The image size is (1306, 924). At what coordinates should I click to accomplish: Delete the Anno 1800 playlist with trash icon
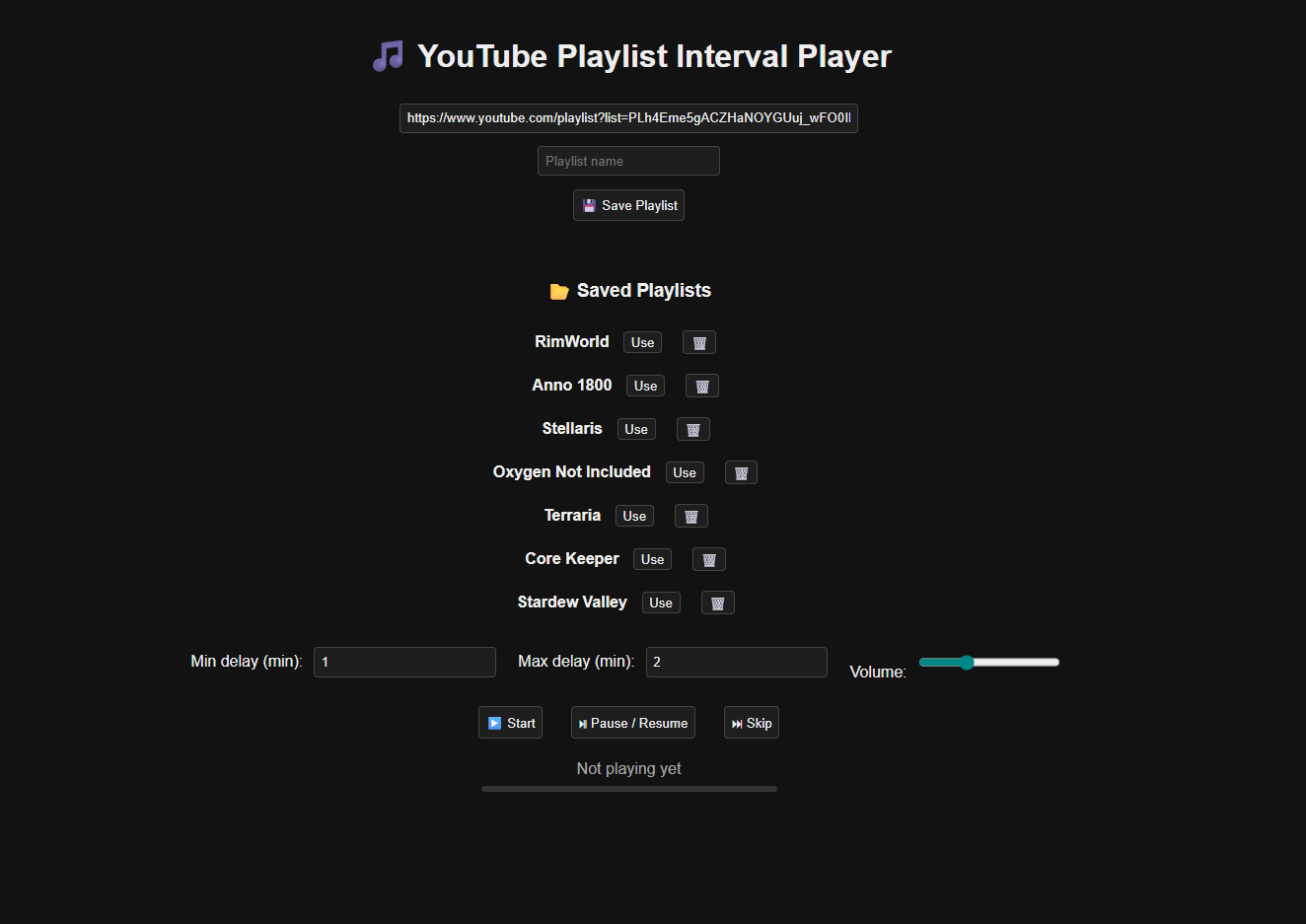[x=702, y=386]
